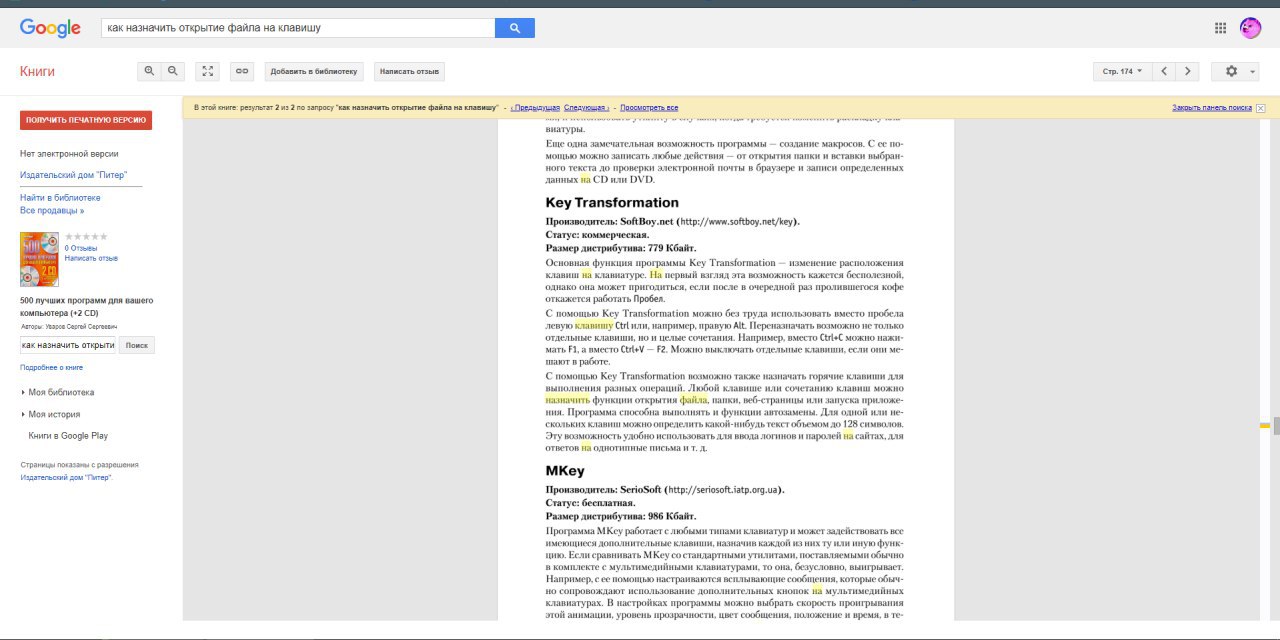Zoom out of the book page
This screenshot has width=1280, height=640.
tap(173, 71)
